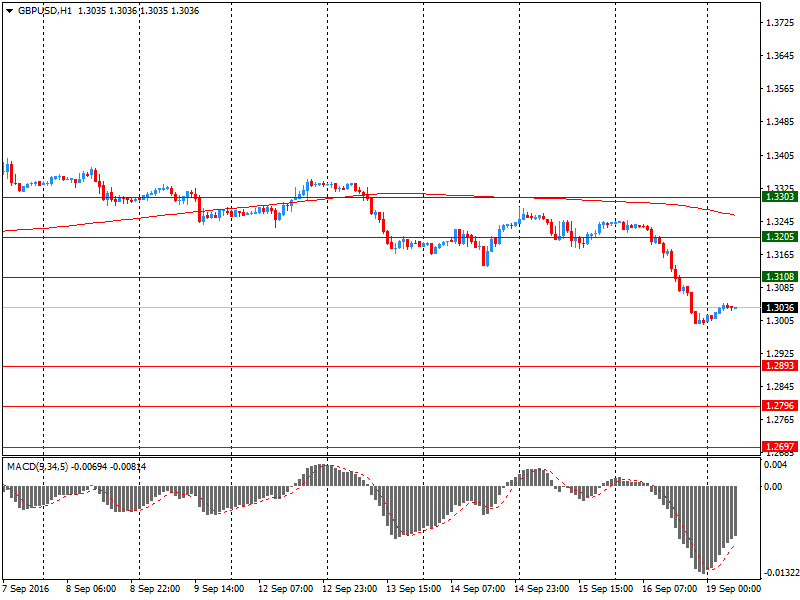Click the 7 Sep 2016 date label

(x=26, y=589)
